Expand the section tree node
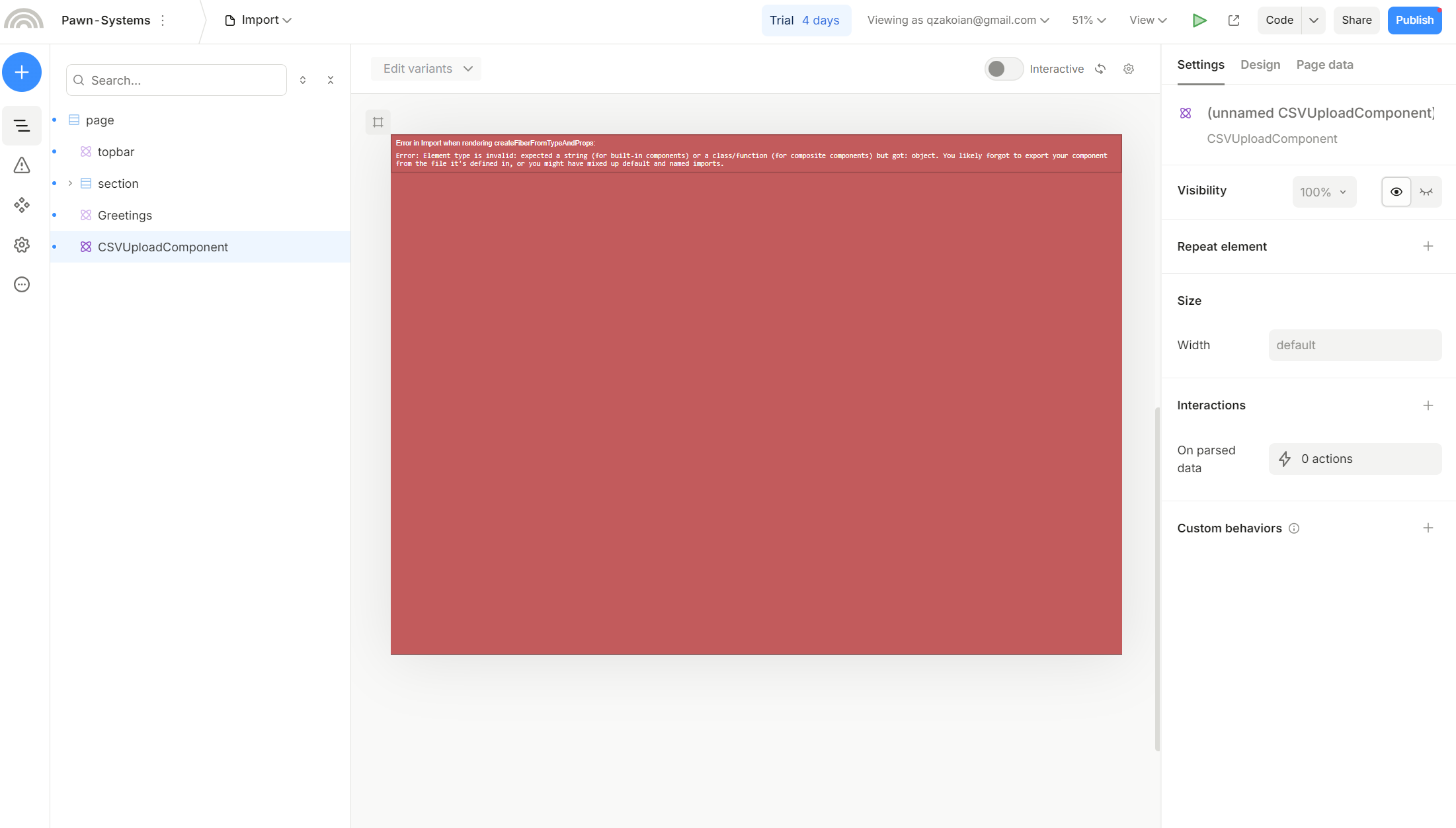The image size is (1456, 828). click(x=70, y=183)
